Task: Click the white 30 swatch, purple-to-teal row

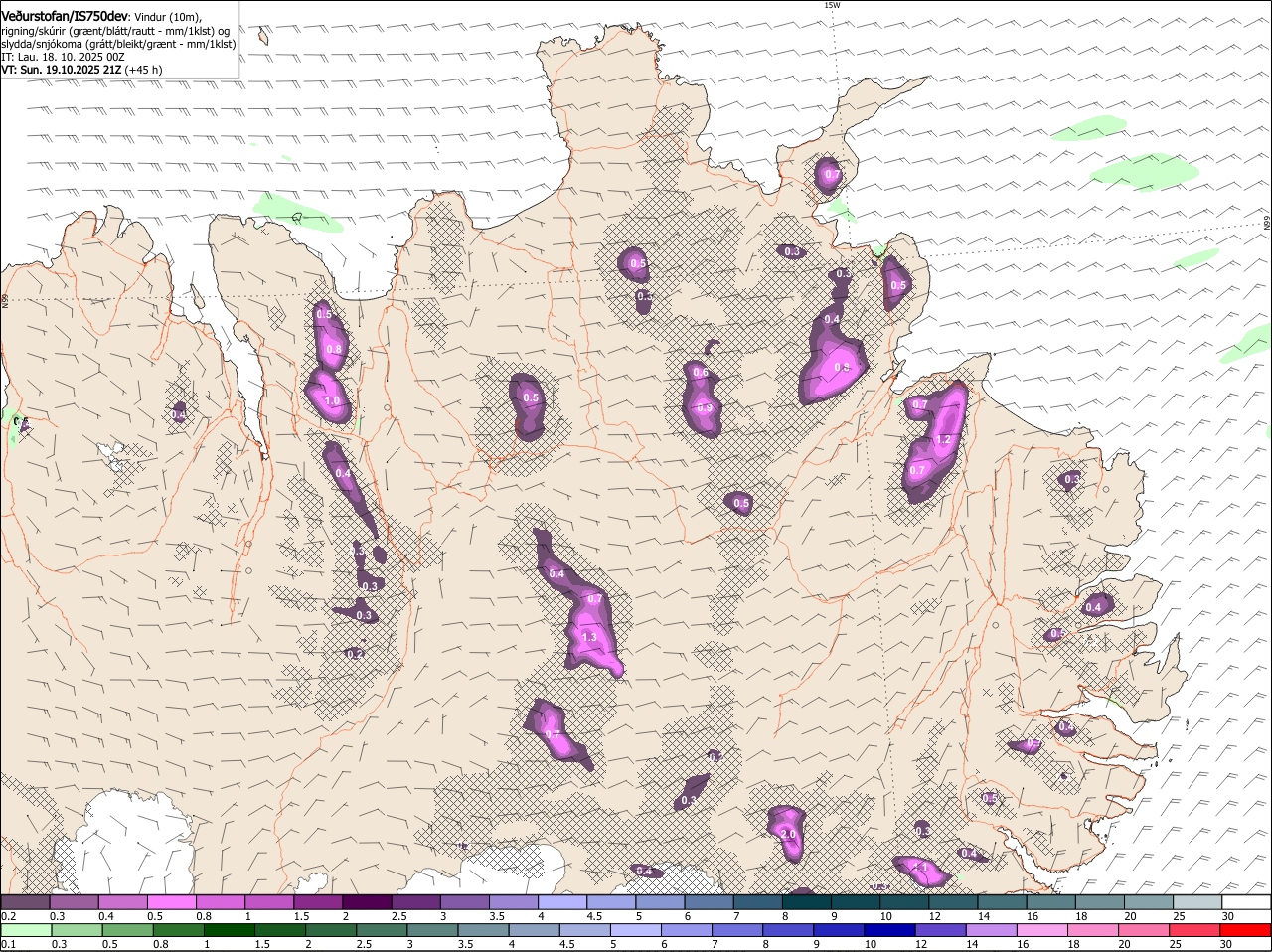Action: click(1246, 902)
